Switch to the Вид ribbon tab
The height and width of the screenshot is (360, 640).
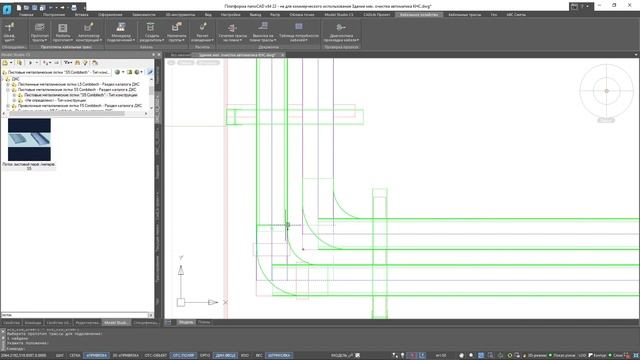tap(208, 15)
